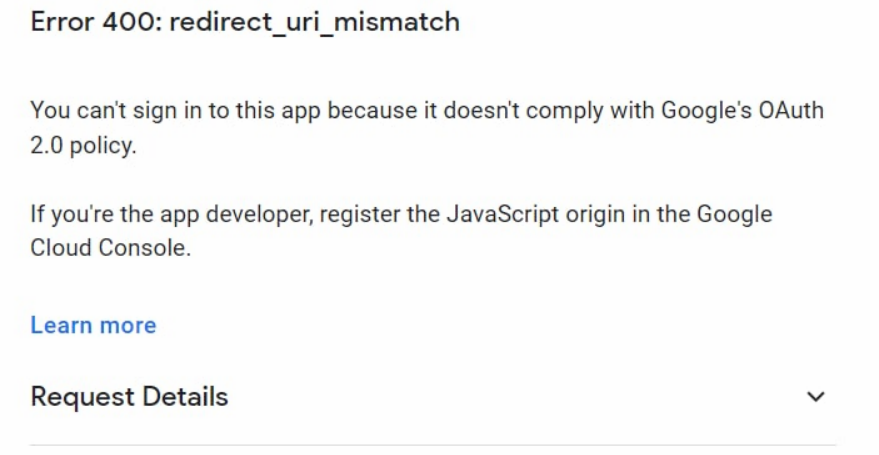Screen dimensions: 879x455
Task: Click the "Cloud Console." text
Action: 110,248
